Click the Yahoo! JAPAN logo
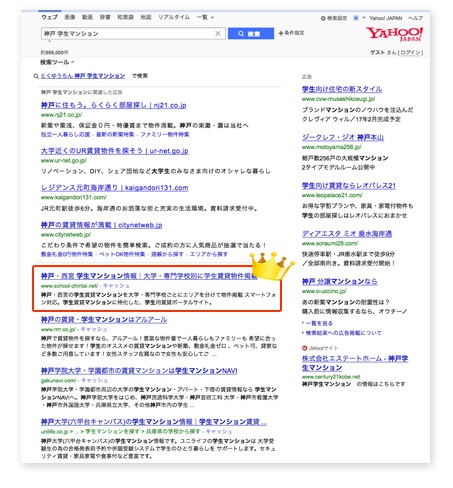Screen dimensions: 453x488 394,34
